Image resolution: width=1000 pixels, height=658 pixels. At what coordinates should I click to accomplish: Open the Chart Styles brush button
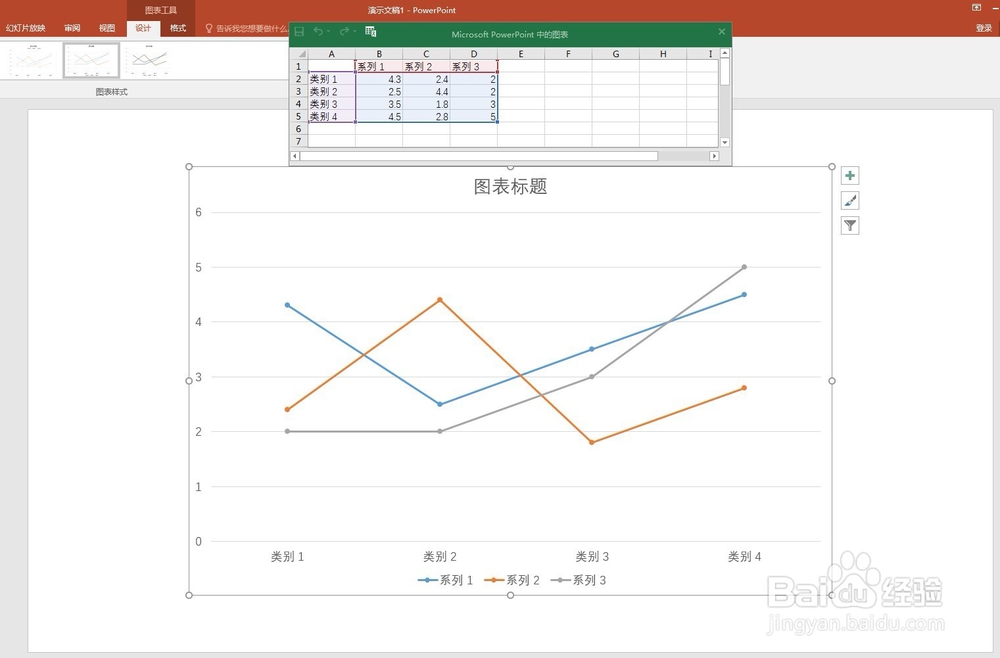click(849, 201)
